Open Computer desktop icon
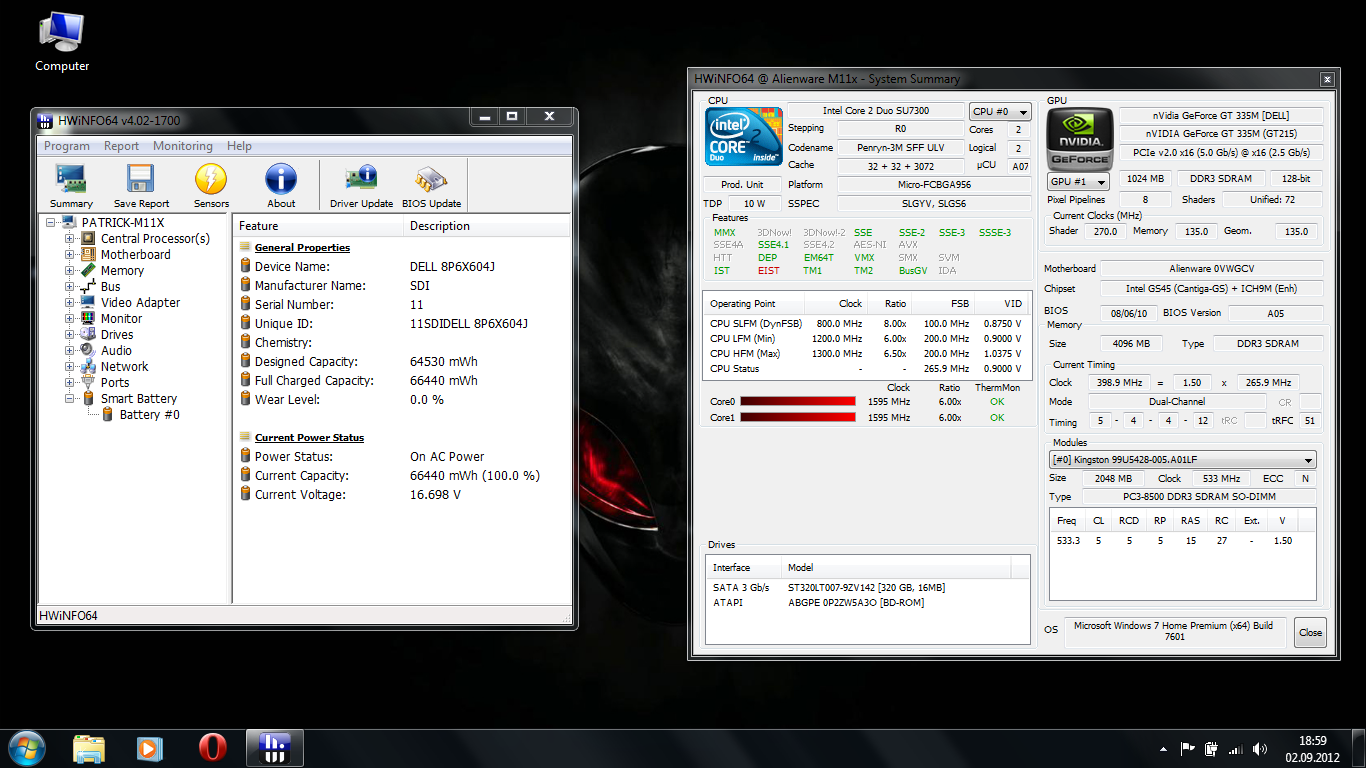The height and width of the screenshot is (768, 1366). pos(62,42)
